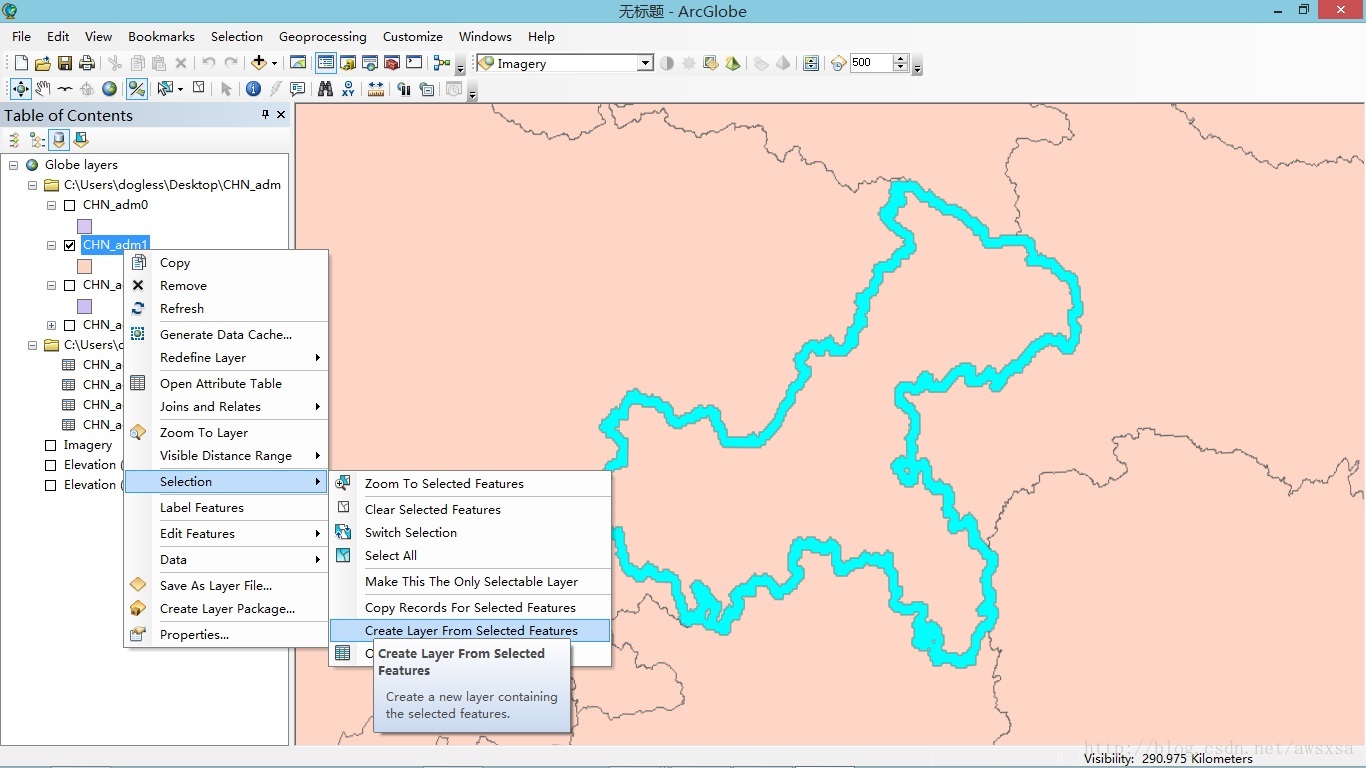This screenshot has height=768, width=1366.
Task: Pin the Table of Contents panel
Action: pyautogui.click(x=265, y=115)
